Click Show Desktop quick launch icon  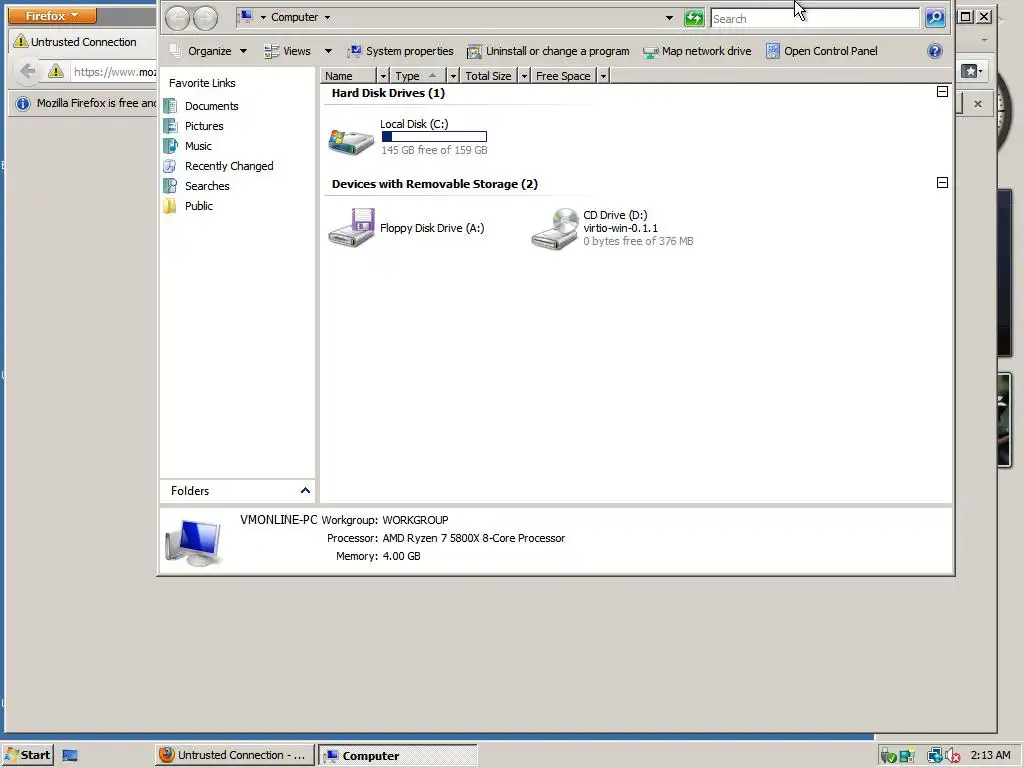click(x=70, y=756)
